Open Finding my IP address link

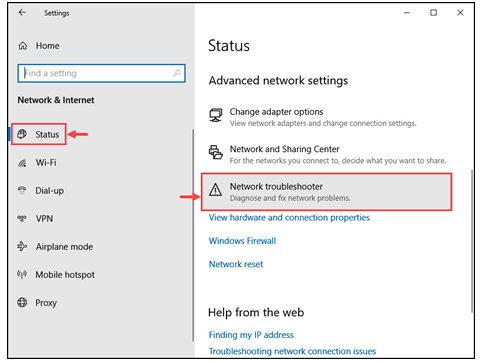tap(251, 335)
